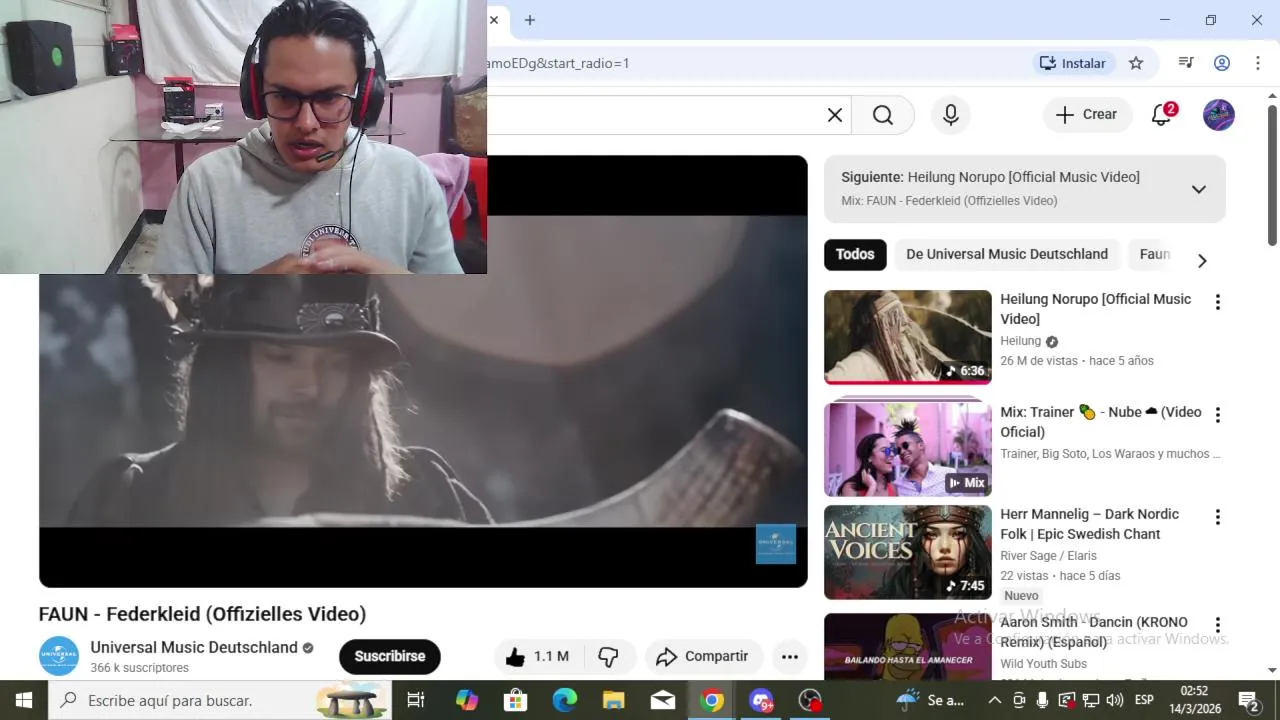The image size is (1280, 720).
Task: Click the Heilung channel name
Action: coord(1021,341)
